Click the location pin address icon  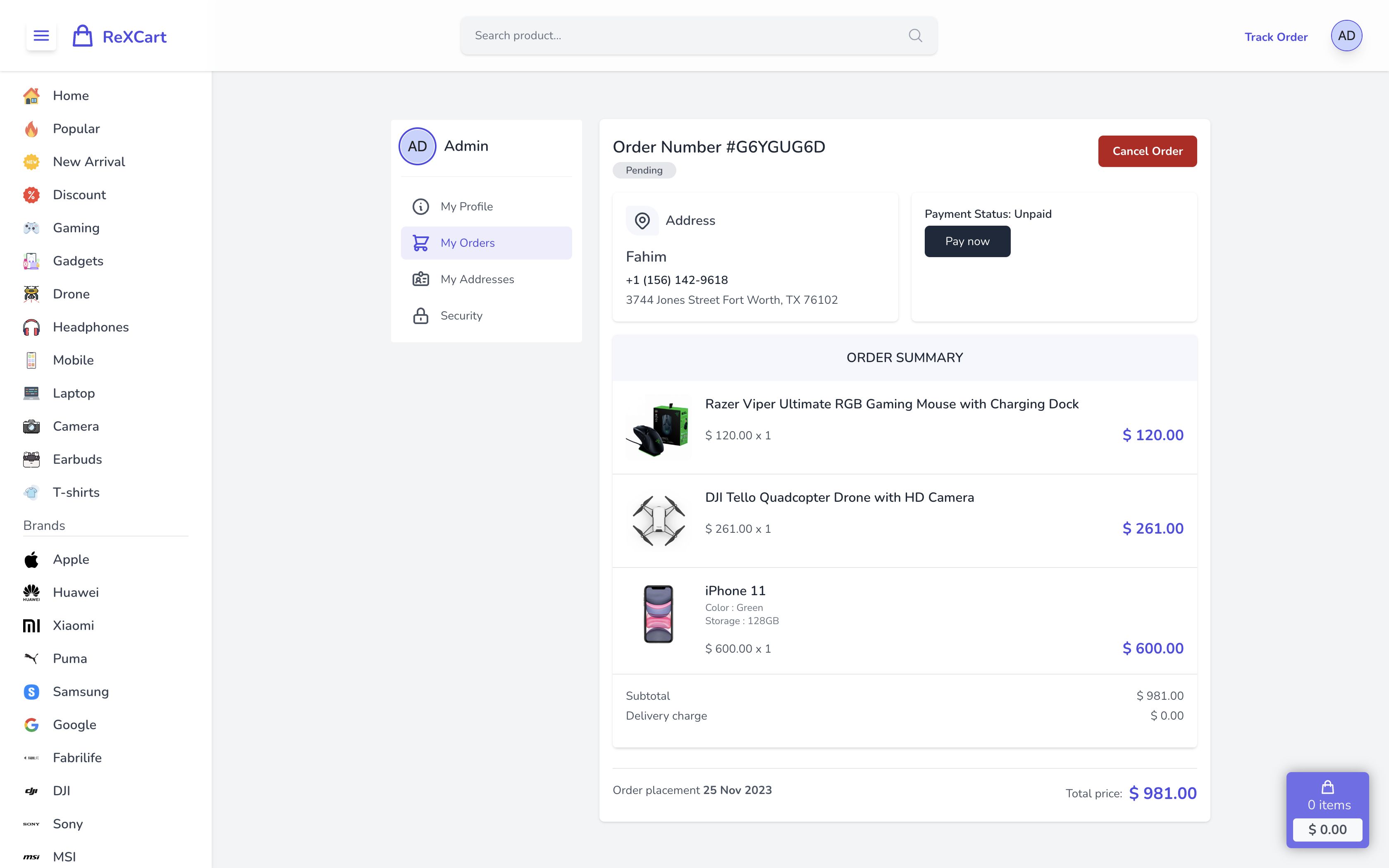click(642, 220)
